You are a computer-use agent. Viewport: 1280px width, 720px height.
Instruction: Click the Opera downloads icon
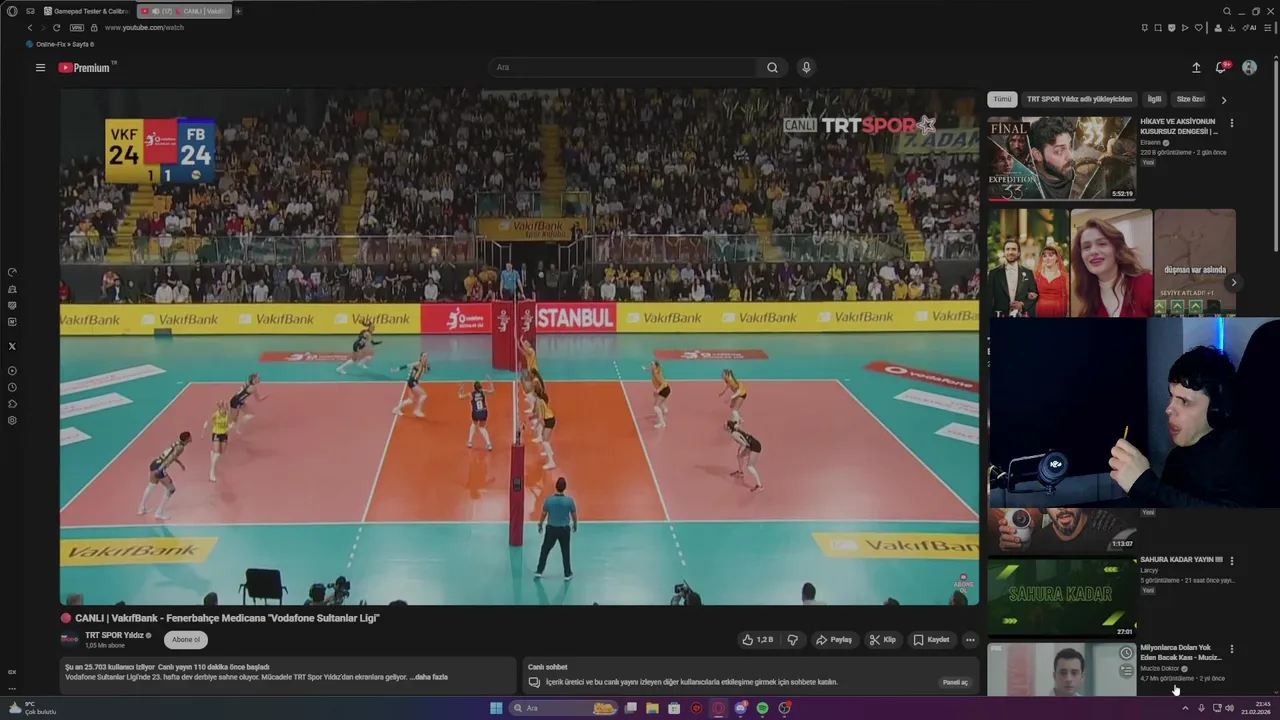point(1231,27)
